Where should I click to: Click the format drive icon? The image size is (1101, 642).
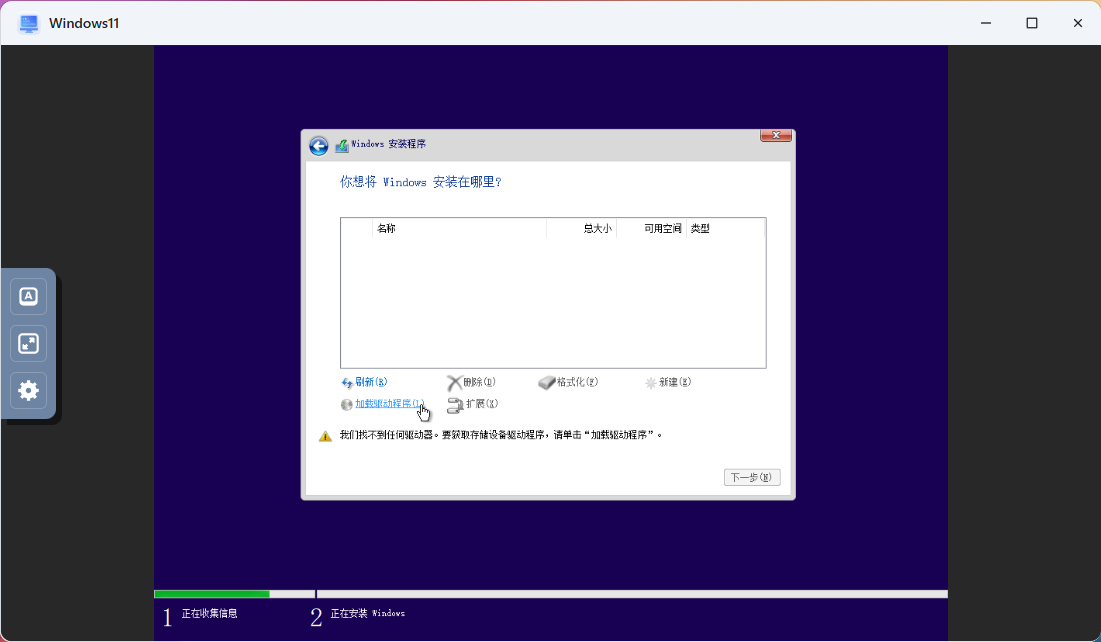coord(547,383)
